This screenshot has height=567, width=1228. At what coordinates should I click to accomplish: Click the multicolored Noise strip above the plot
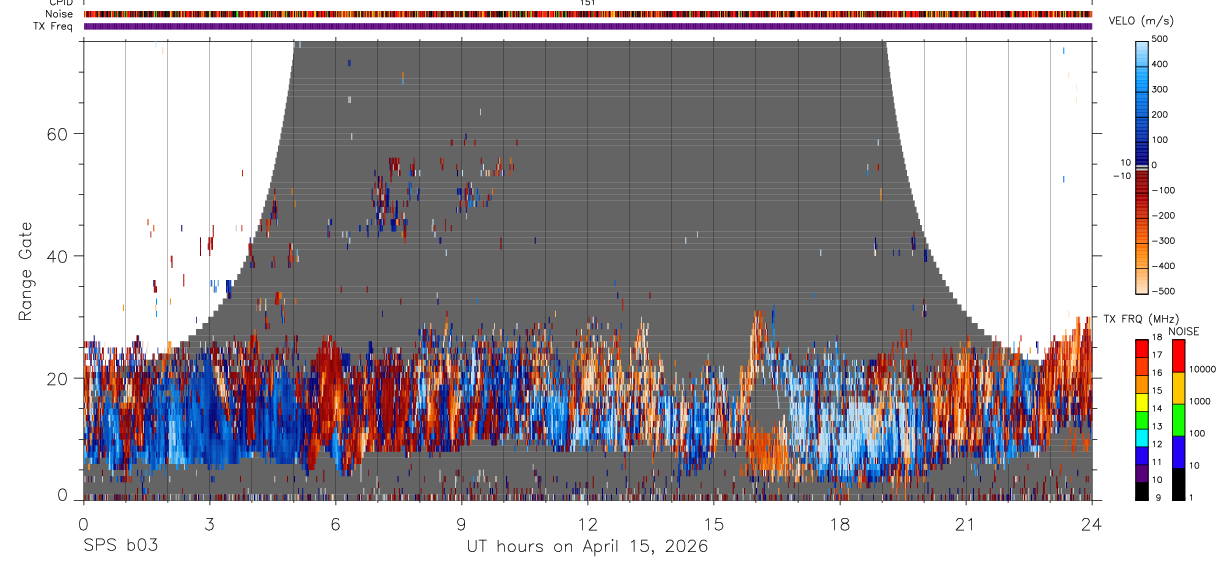[x=588, y=14]
